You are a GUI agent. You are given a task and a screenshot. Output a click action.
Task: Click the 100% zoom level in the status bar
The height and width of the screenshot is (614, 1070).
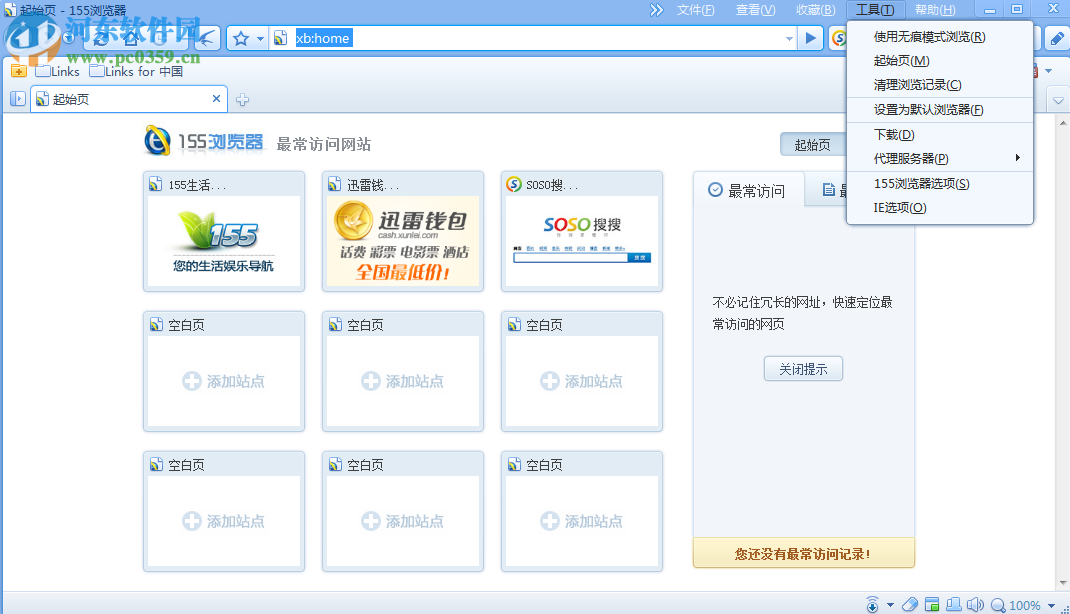pos(1024,605)
